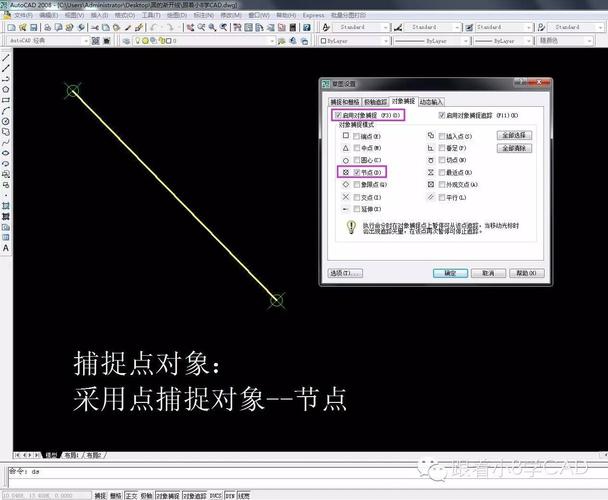This screenshot has width=608, height=500.
Task: Select the Multiline Text A tool
Action: (6, 248)
